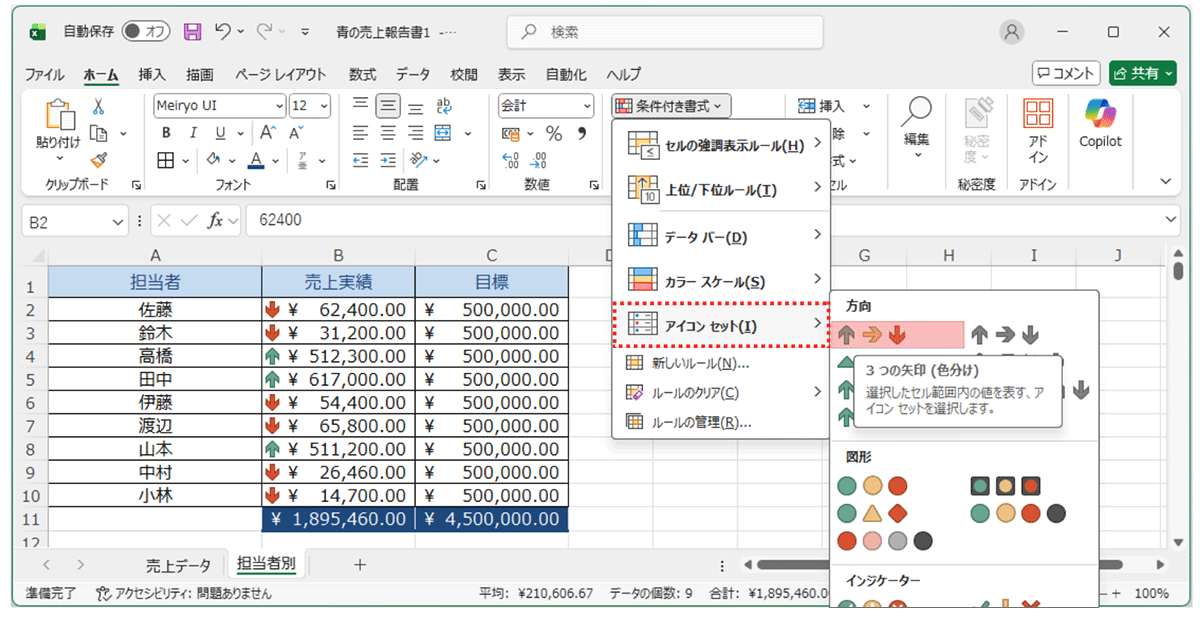Click the コメント button
This screenshot has height=620, width=1200.
tap(1066, 73)
